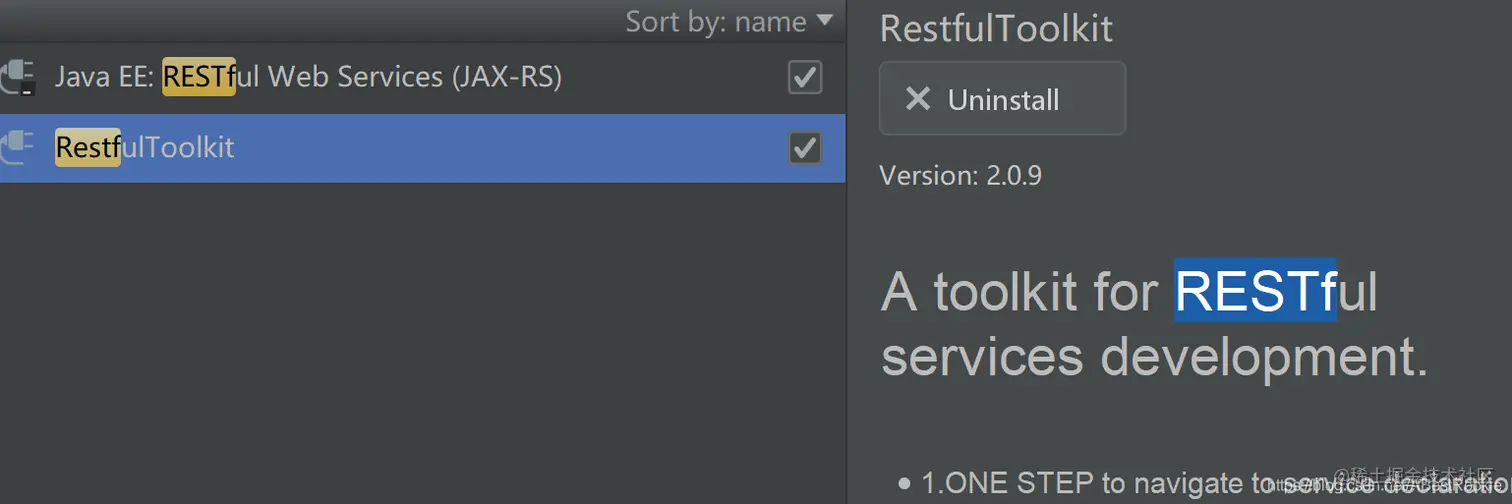Image resolution: width=1512 pixels, height=504 pixels.
Task: Click the highlighted RESTf text in description
Action: (x=1255, y=291)
